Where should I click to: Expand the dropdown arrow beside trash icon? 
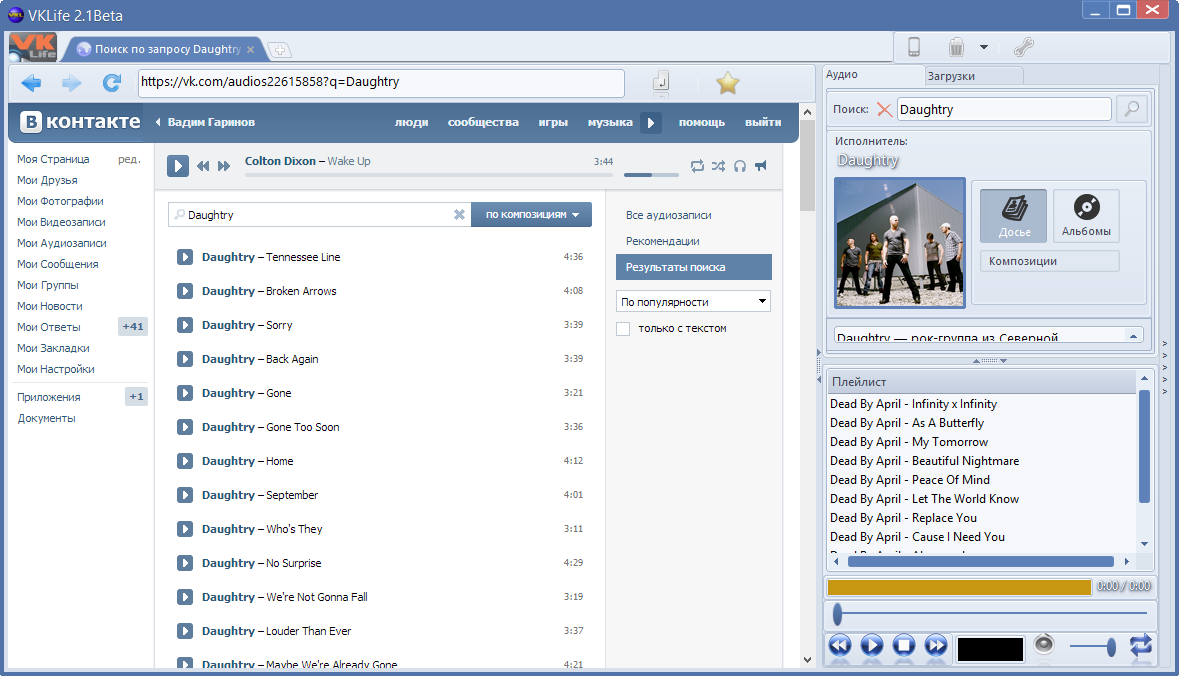click(984, 47)
